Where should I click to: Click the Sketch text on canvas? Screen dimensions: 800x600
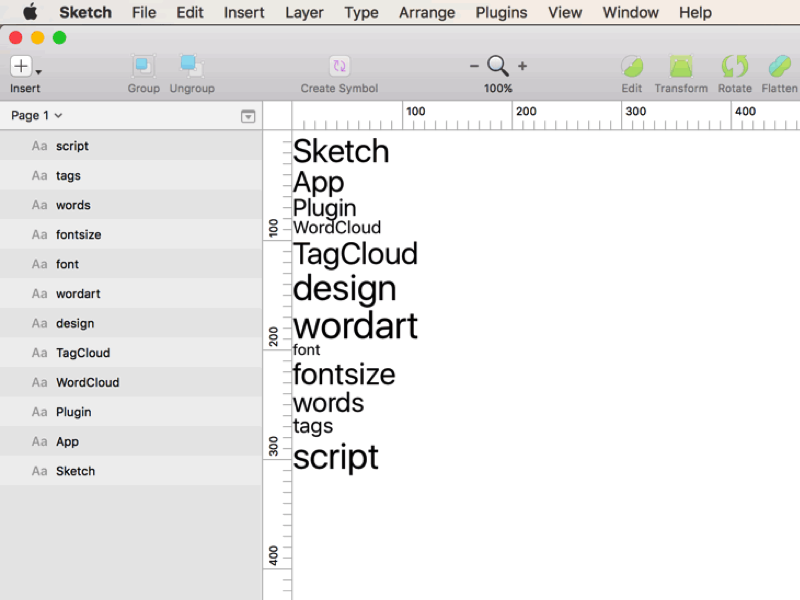pos(341,151)
